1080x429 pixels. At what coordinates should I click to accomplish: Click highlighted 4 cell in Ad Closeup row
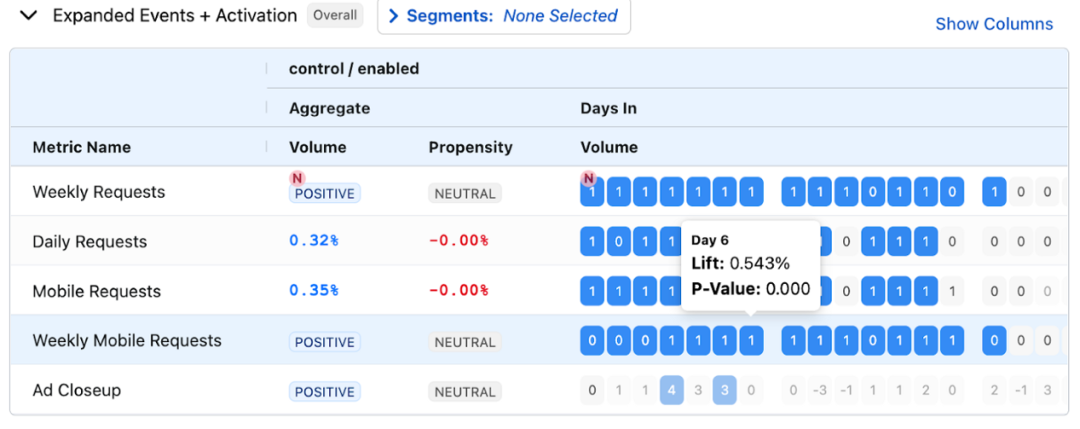click(672, 391)
